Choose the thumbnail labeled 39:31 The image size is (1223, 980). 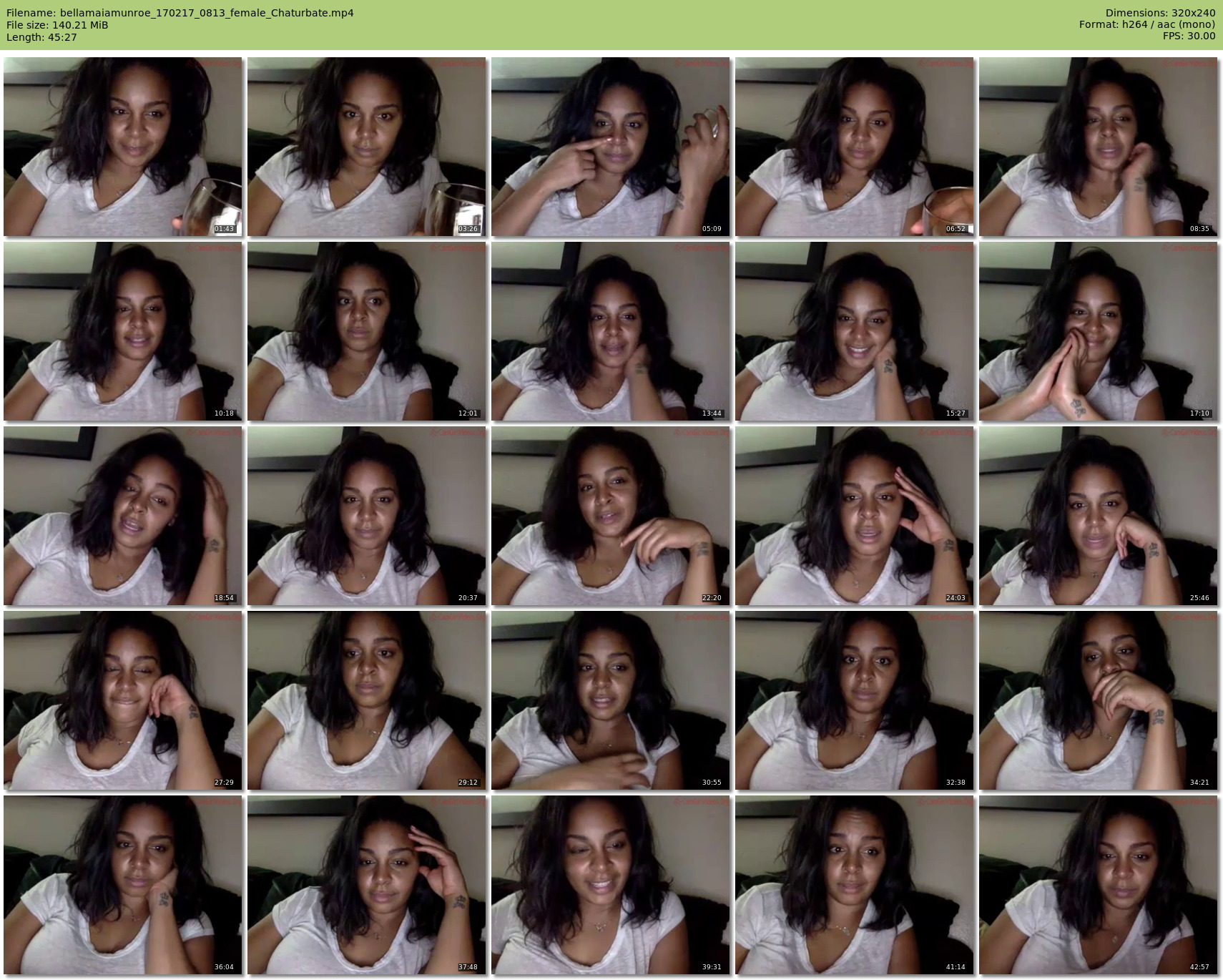click(x=611, y=885)
